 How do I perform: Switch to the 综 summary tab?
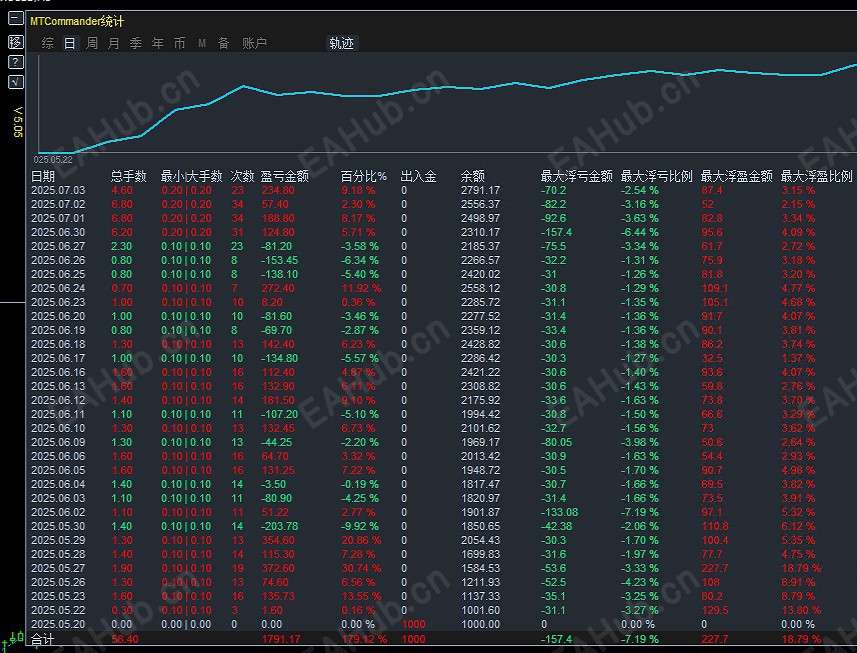[48, 43]
